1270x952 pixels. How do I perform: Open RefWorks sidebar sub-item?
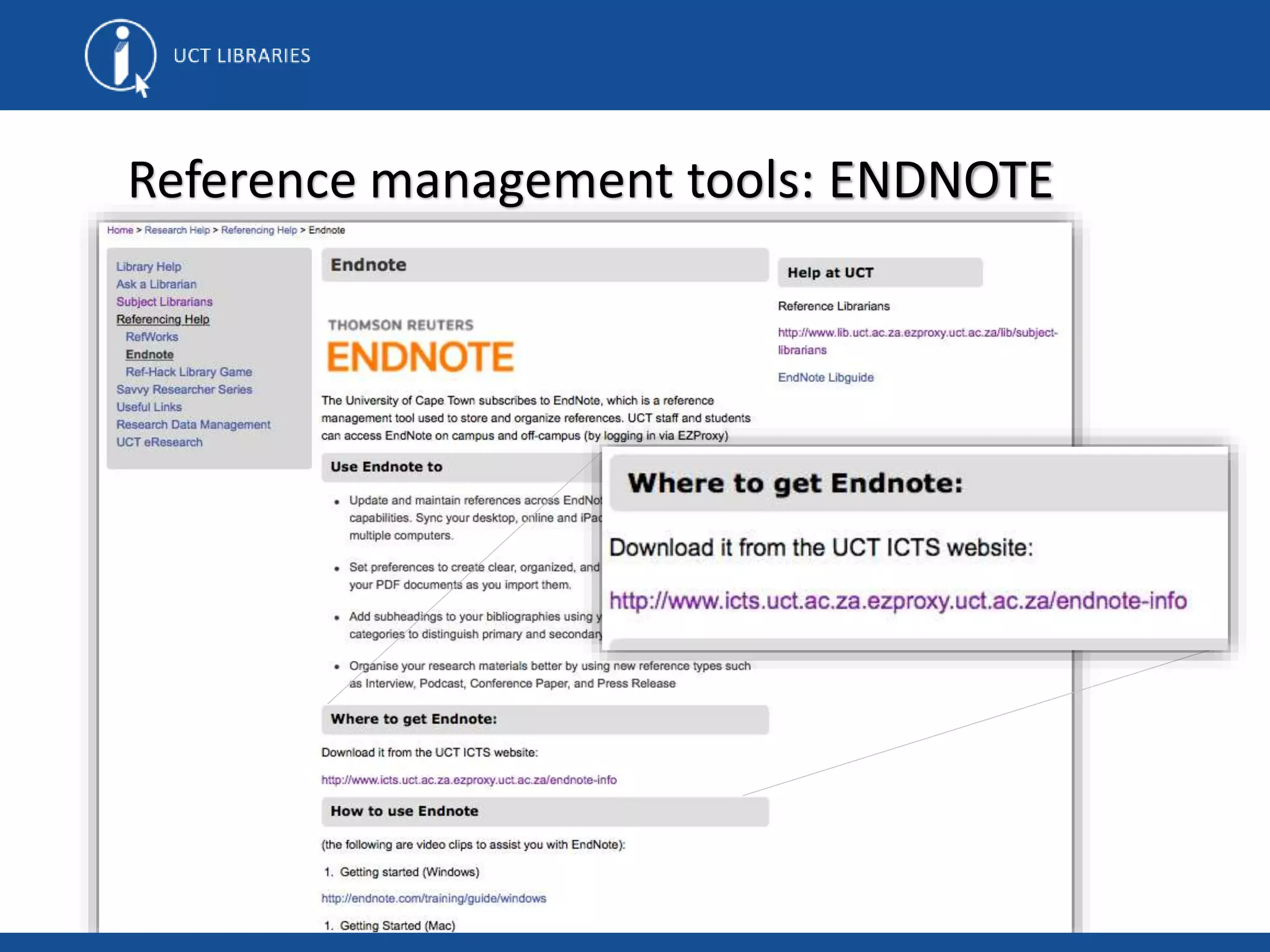[151, 337]
